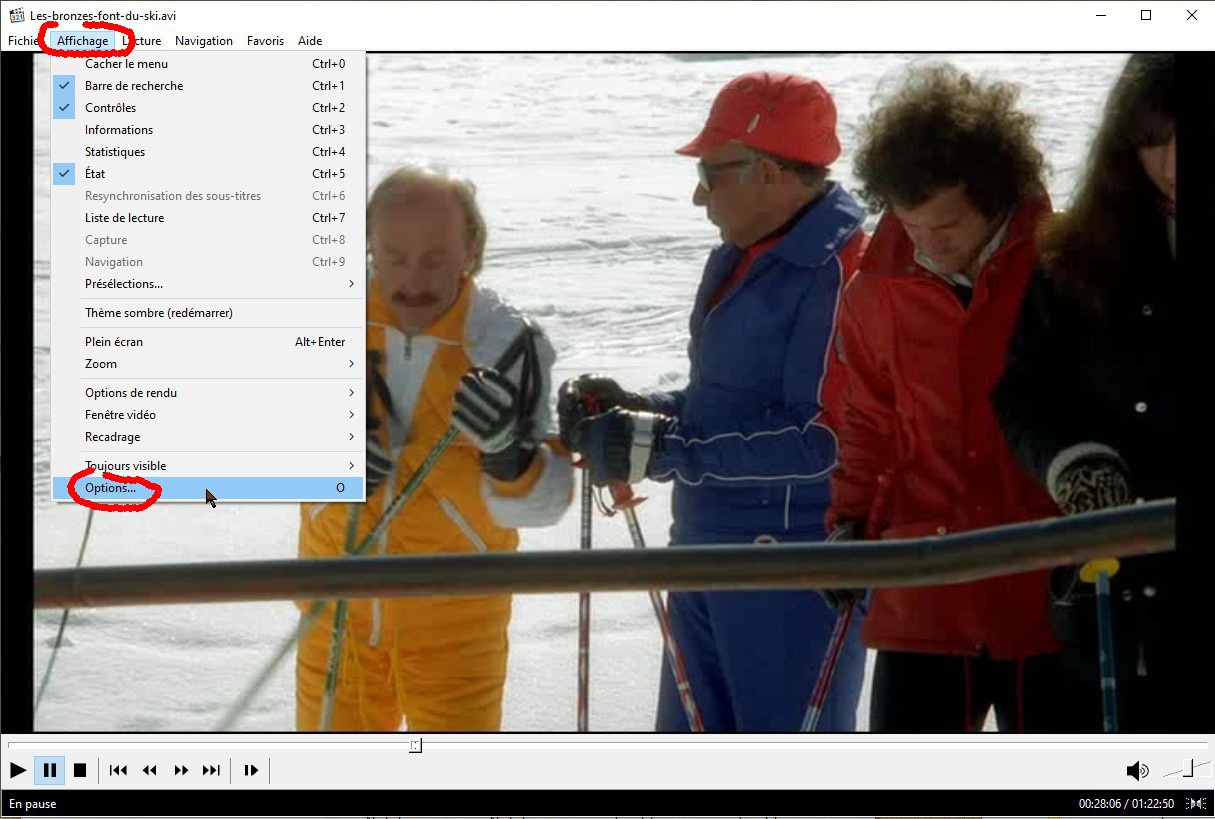This screenshot has height=819, width=1215.
Task: Stop playback with the Stop button
Action: [x=80, y=770]
